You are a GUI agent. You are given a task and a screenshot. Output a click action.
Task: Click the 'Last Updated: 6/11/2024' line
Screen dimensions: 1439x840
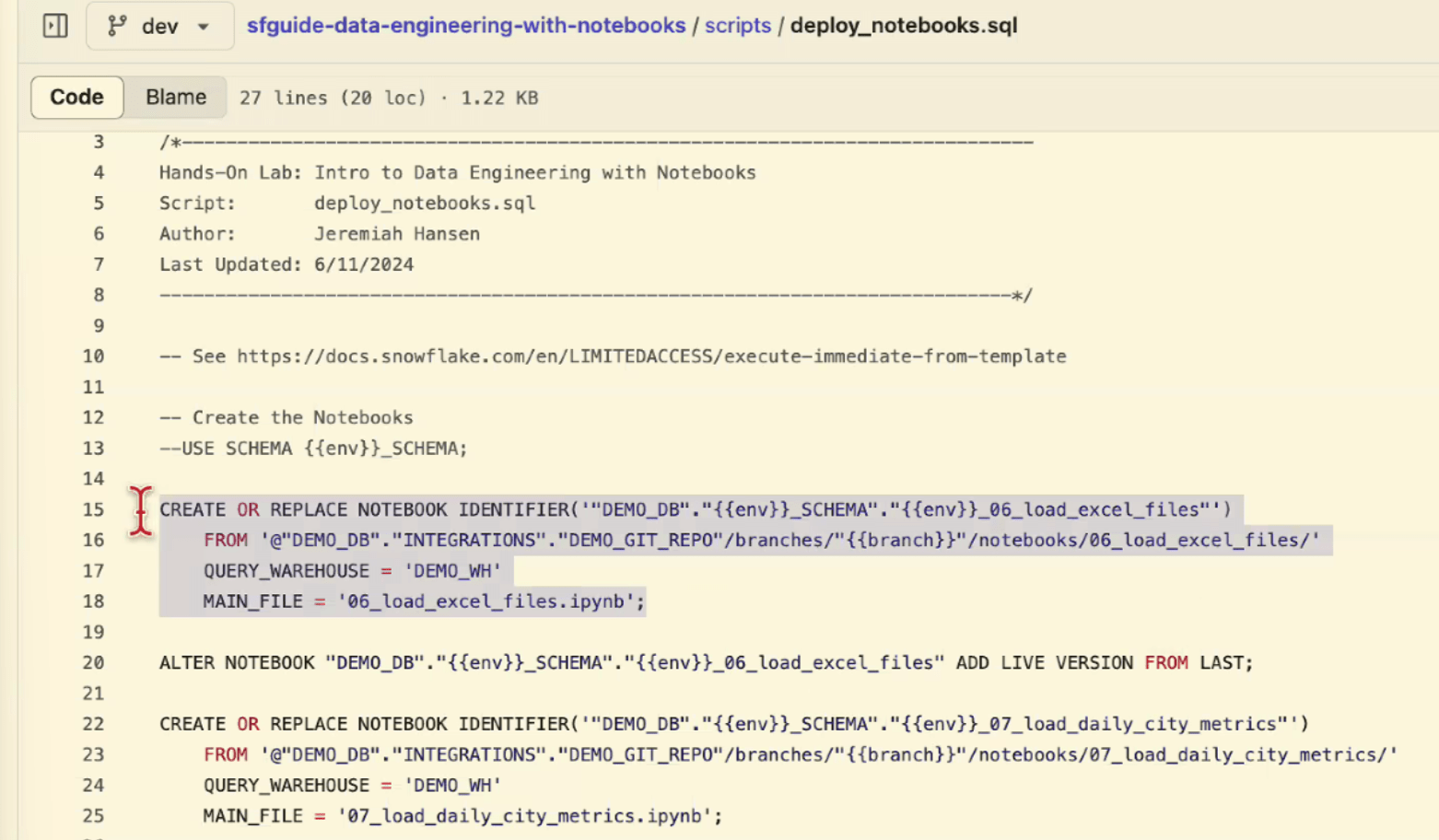[287, 264]
